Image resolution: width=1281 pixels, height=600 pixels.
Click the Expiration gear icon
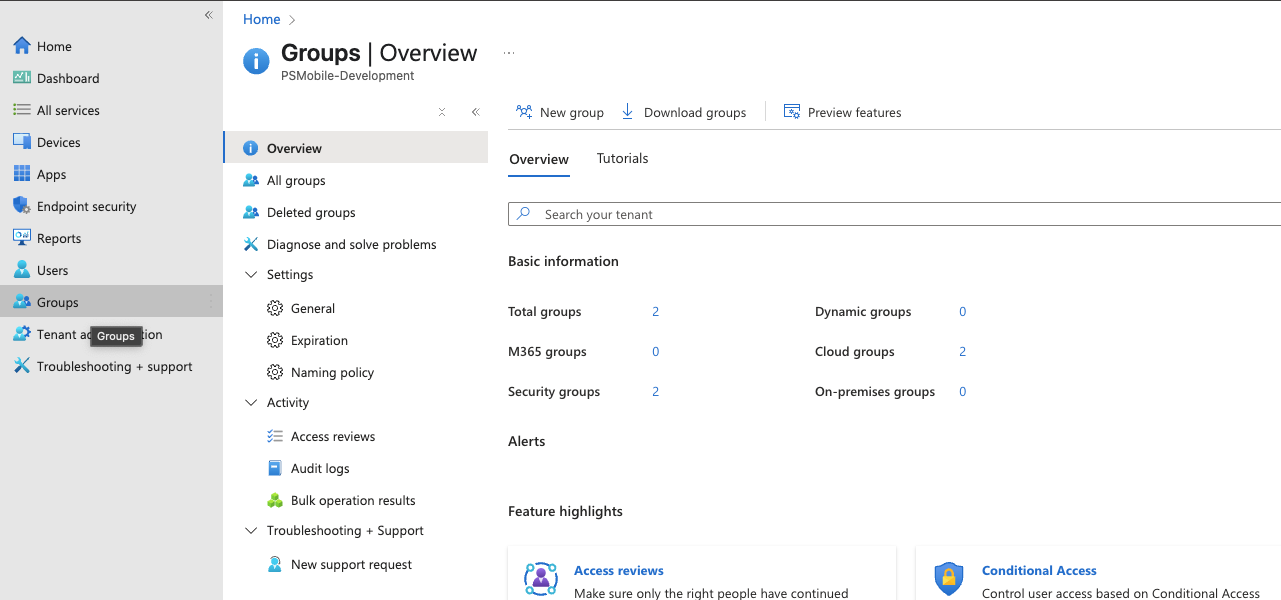tap(275, 340)
